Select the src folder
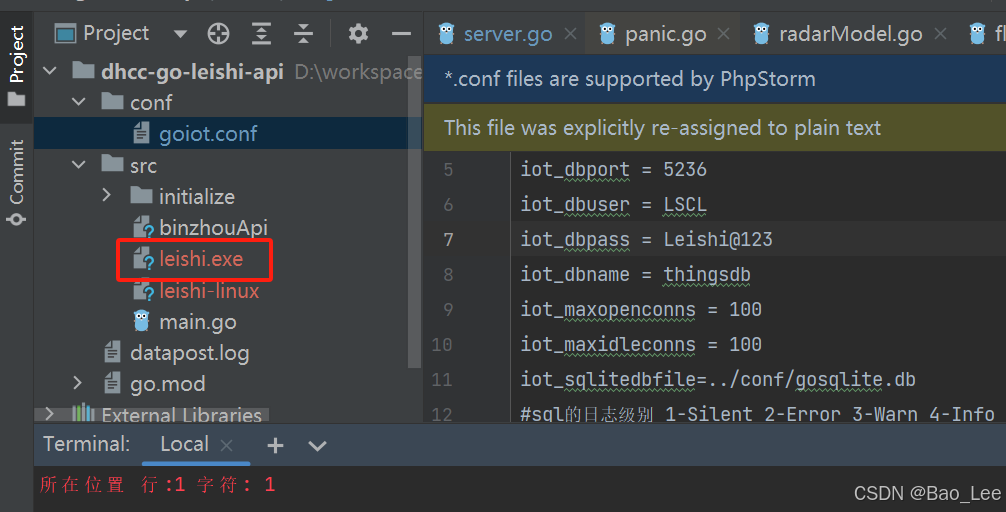This screenshot has height=512, width=1006. [143, 166]
